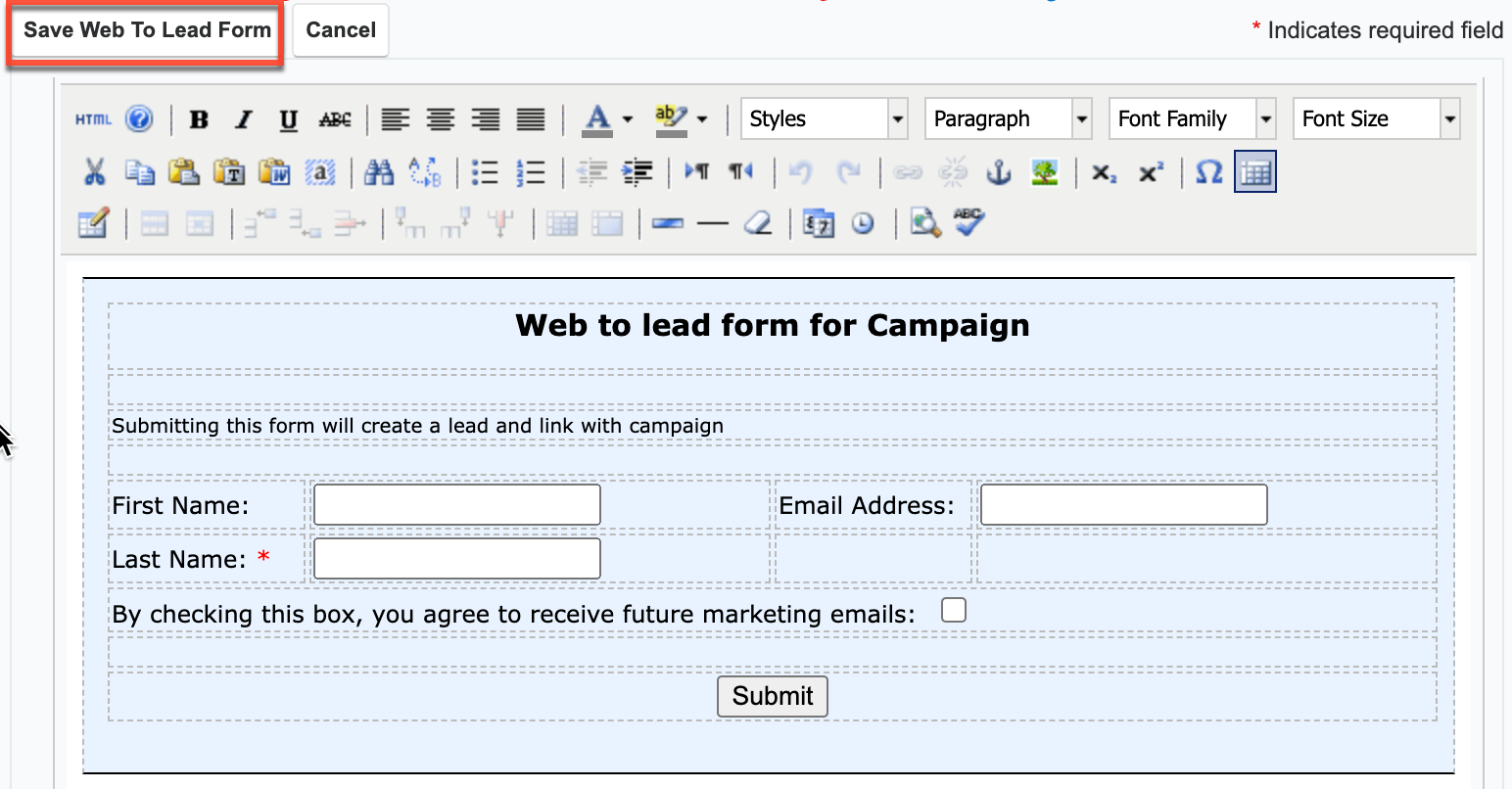Run the ABC spell check icon
The width and height of the screenshot is (1512, 789).
coord(969,222)
